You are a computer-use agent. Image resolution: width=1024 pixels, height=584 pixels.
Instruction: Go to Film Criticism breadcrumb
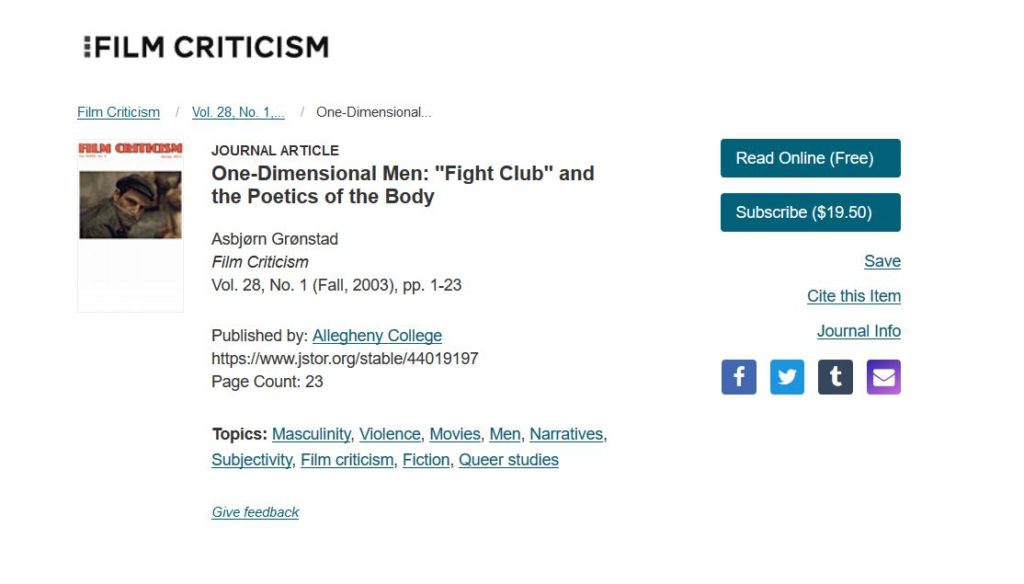(x=118, y=112)
